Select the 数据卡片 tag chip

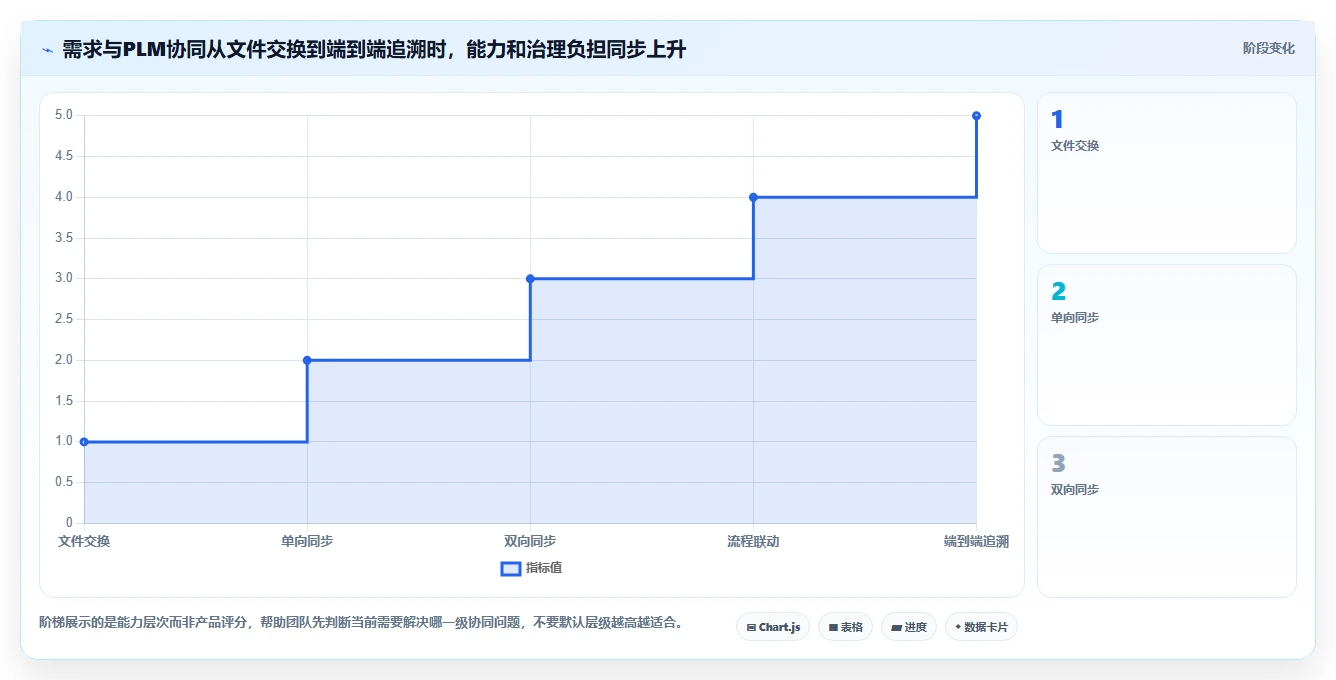point(981,627)
